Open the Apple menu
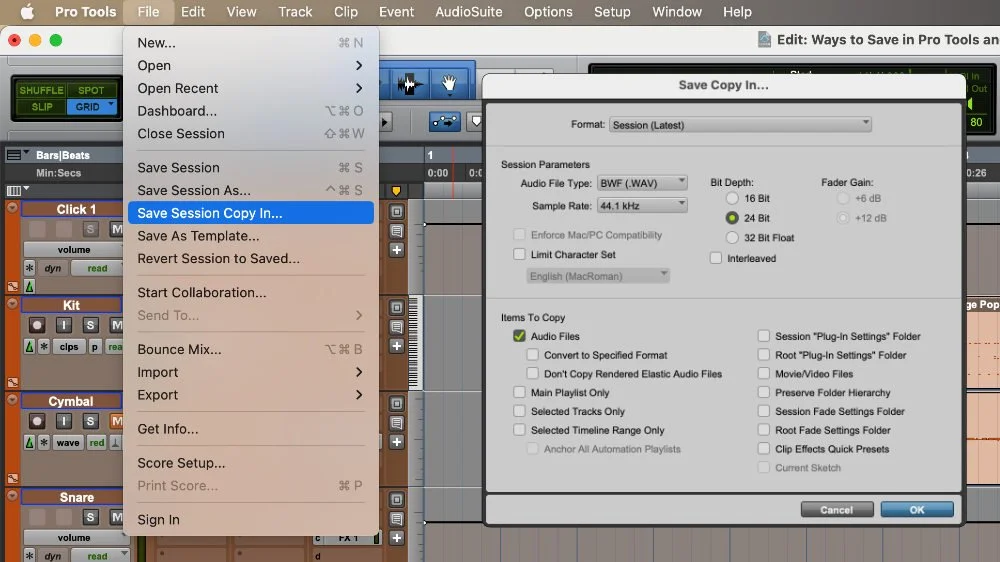Image resolution: width=1000 pixels, height=562 pixels. tap(27, 11)
